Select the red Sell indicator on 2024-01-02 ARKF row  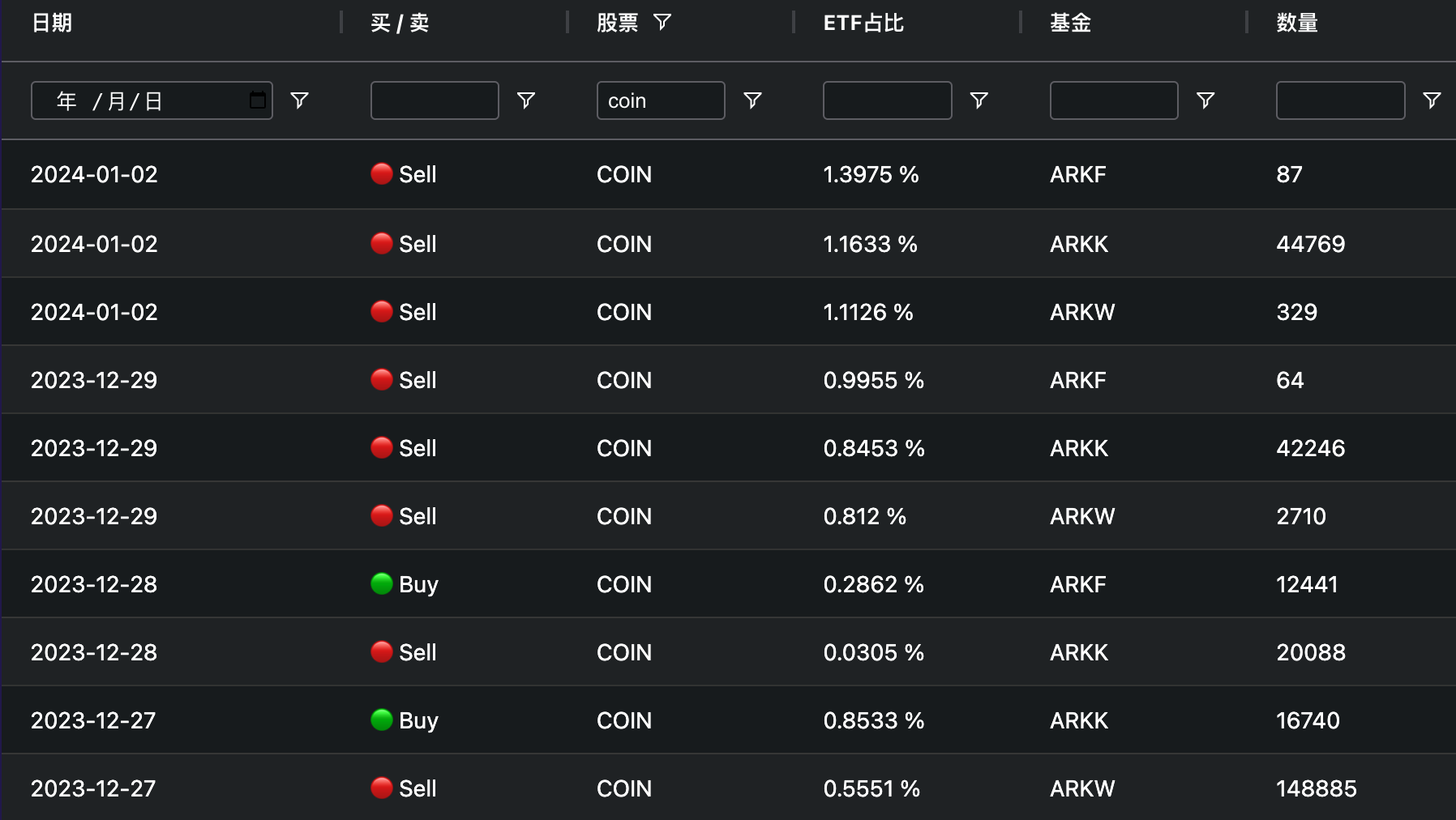click(x=382, y=174)
